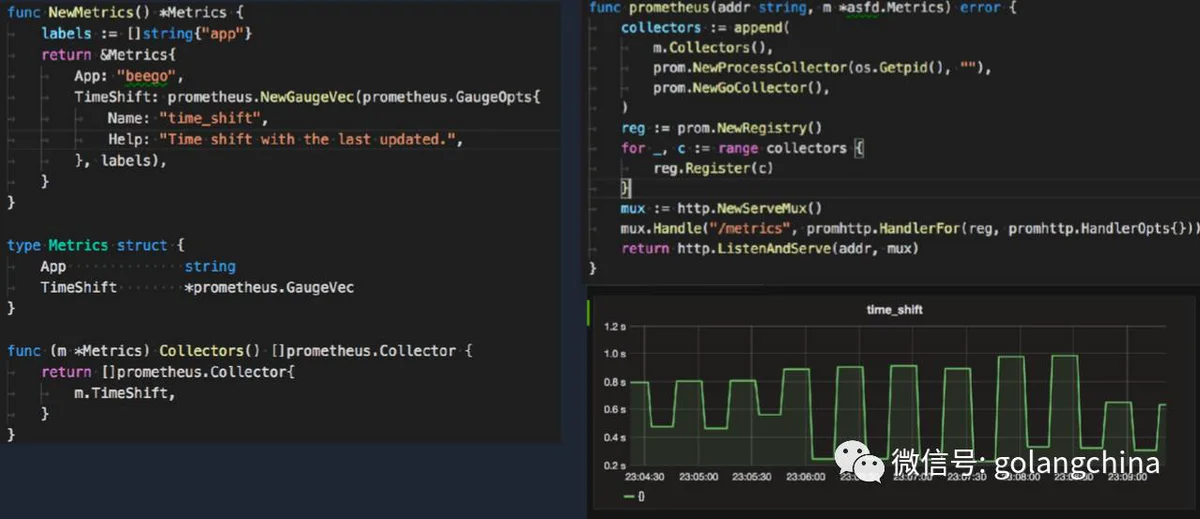
Task: Click the 'return &Metrics{' line
Action: click(107, 55)
